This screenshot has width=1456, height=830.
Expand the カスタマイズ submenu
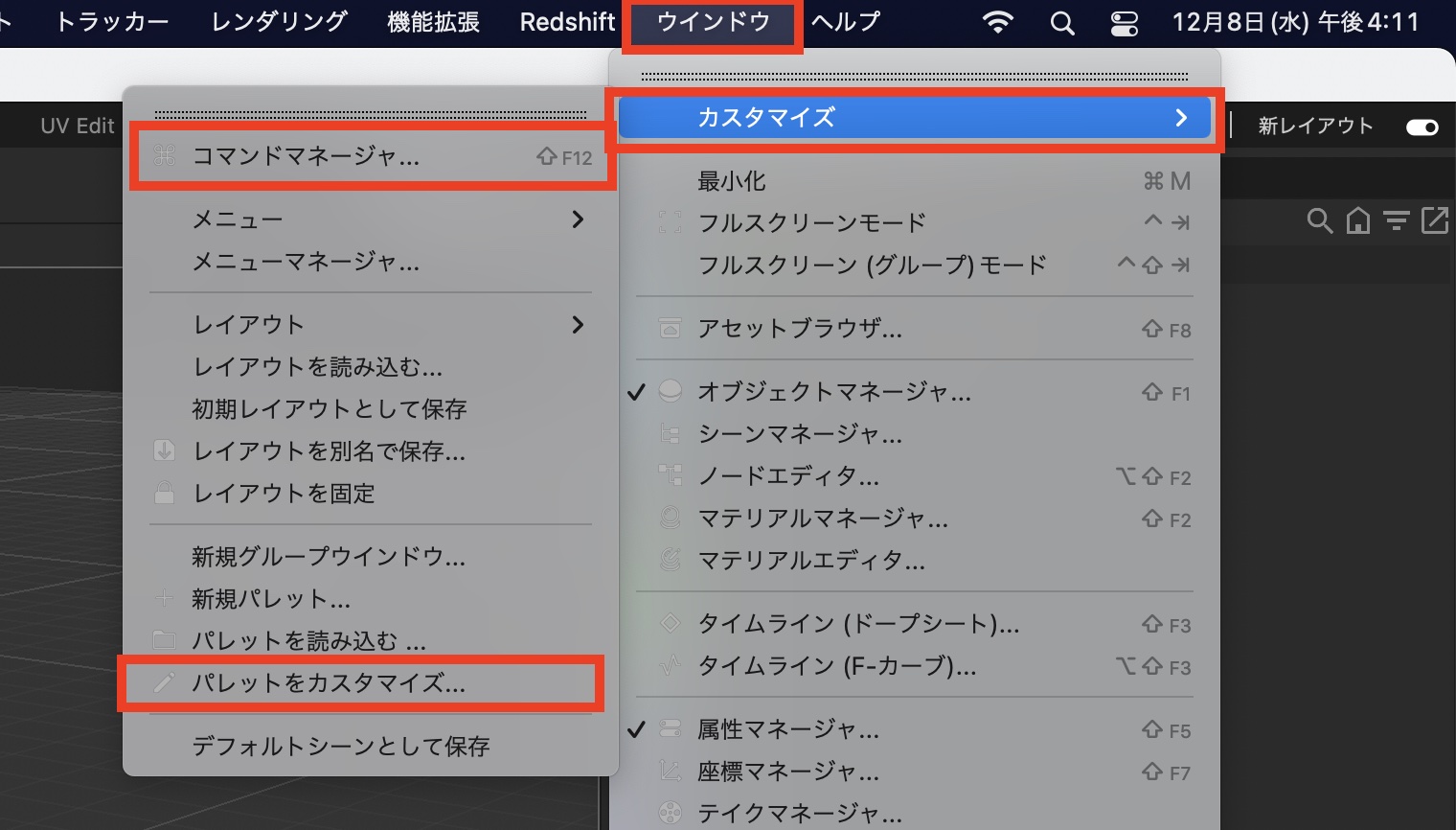tap(915, 118)
